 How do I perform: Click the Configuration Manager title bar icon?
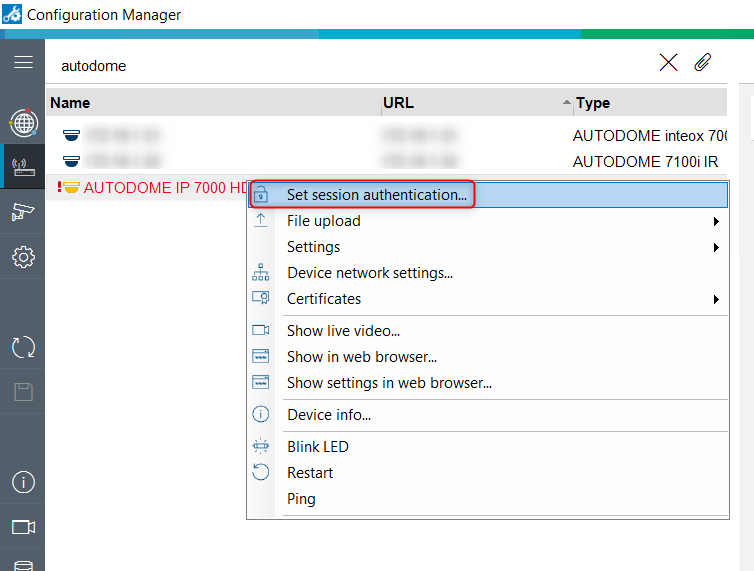12,14
